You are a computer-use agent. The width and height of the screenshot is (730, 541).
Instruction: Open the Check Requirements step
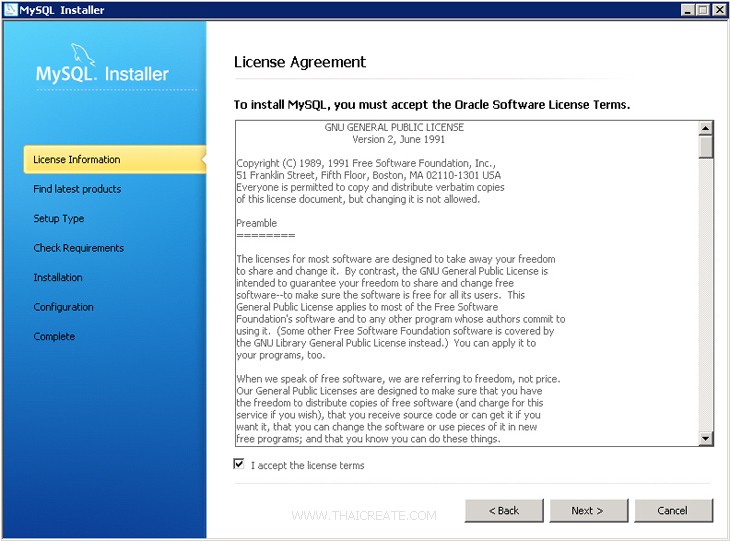point(78,248)
